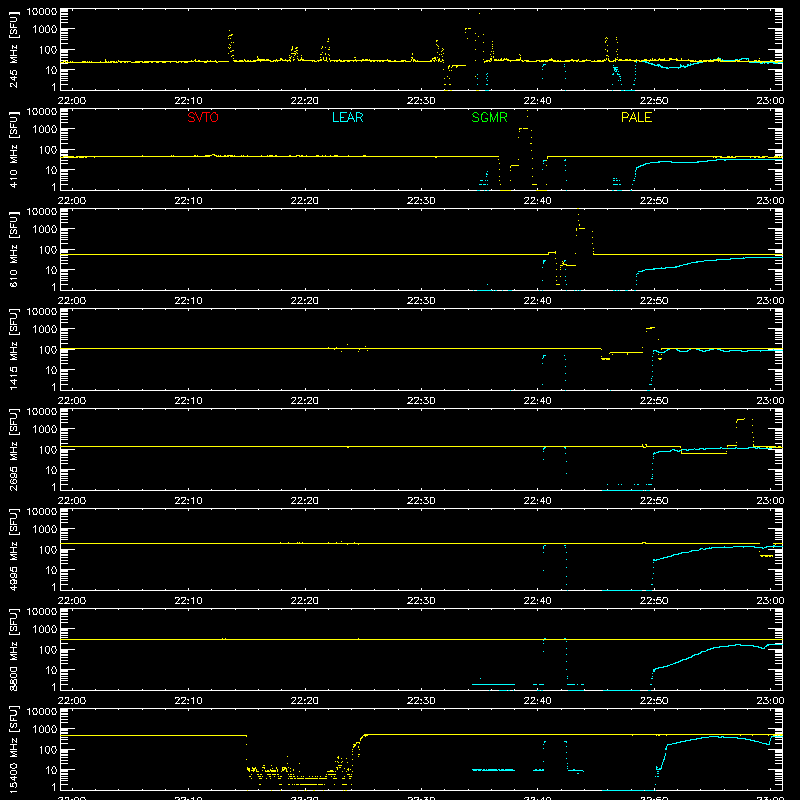Viewport: 800px width, 800px height.
Task: Click the 10 y-axis value on 15400 MHz plot
Action: tap(49, 770)
